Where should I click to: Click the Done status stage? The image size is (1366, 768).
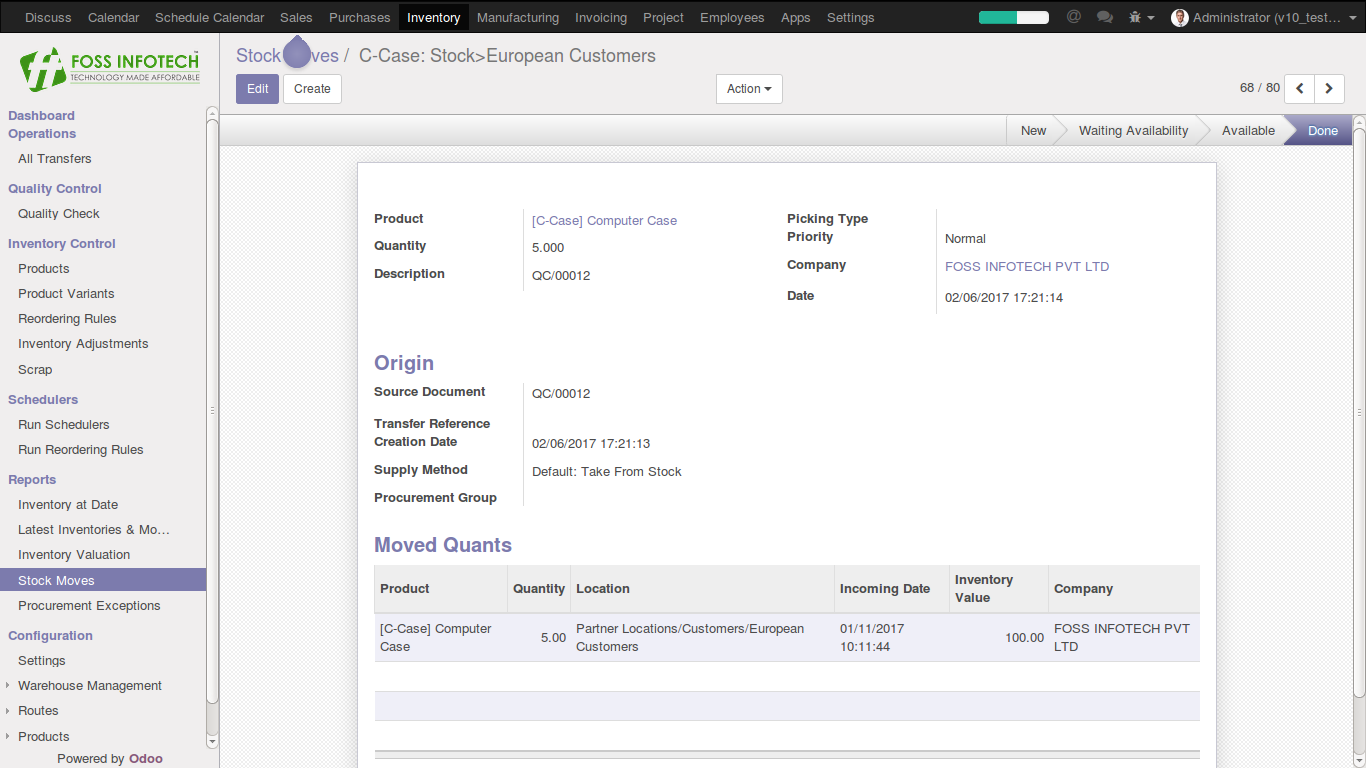(x=1322, y=131)
